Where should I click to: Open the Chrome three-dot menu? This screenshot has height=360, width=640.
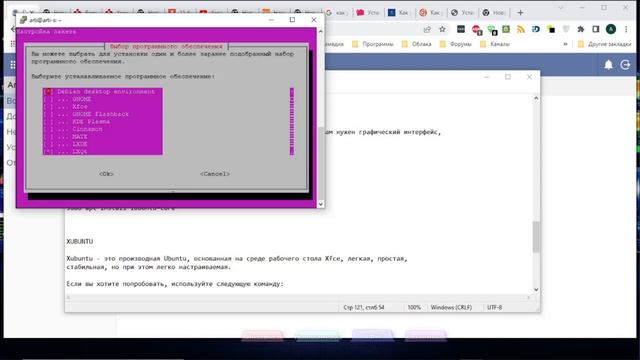(626, 29)
